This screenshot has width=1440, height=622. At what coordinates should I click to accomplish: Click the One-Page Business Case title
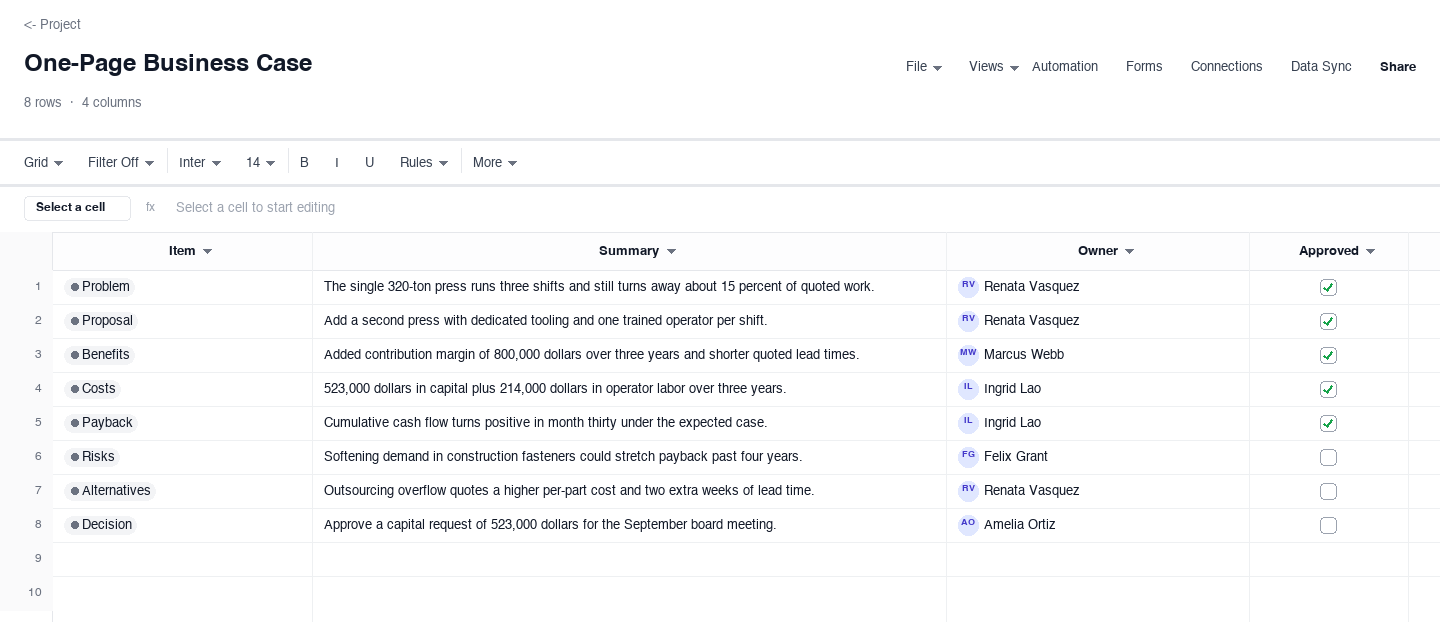(168, 63)
